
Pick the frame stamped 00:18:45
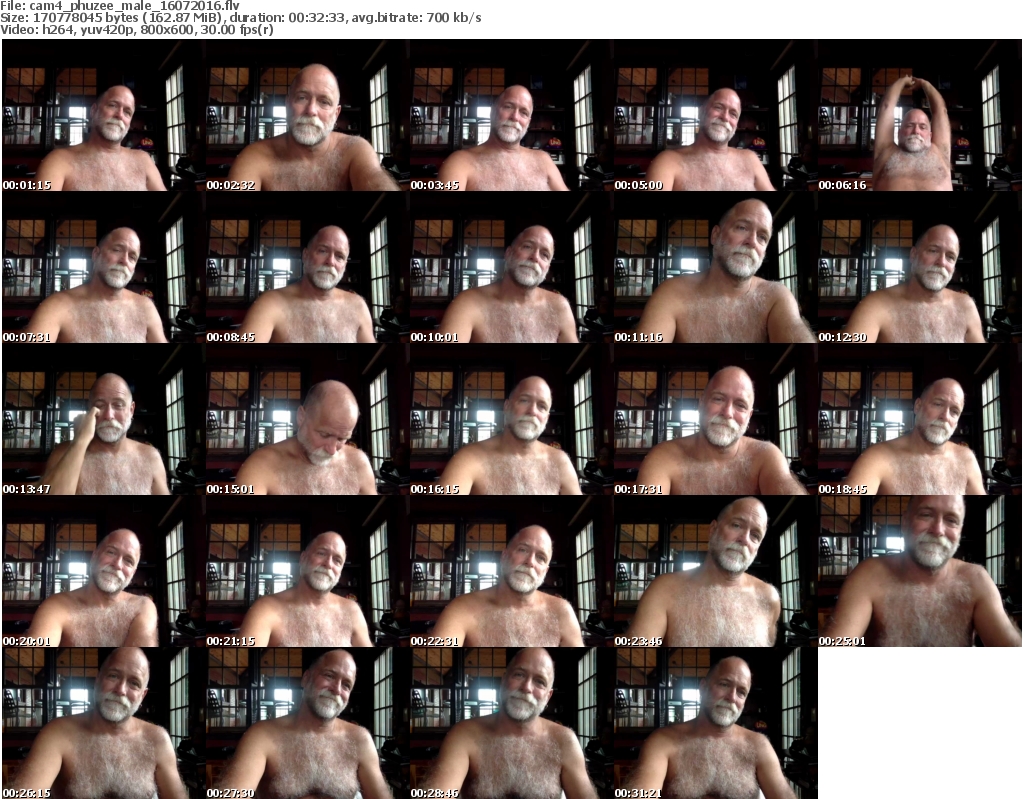[x=920, y=419]
